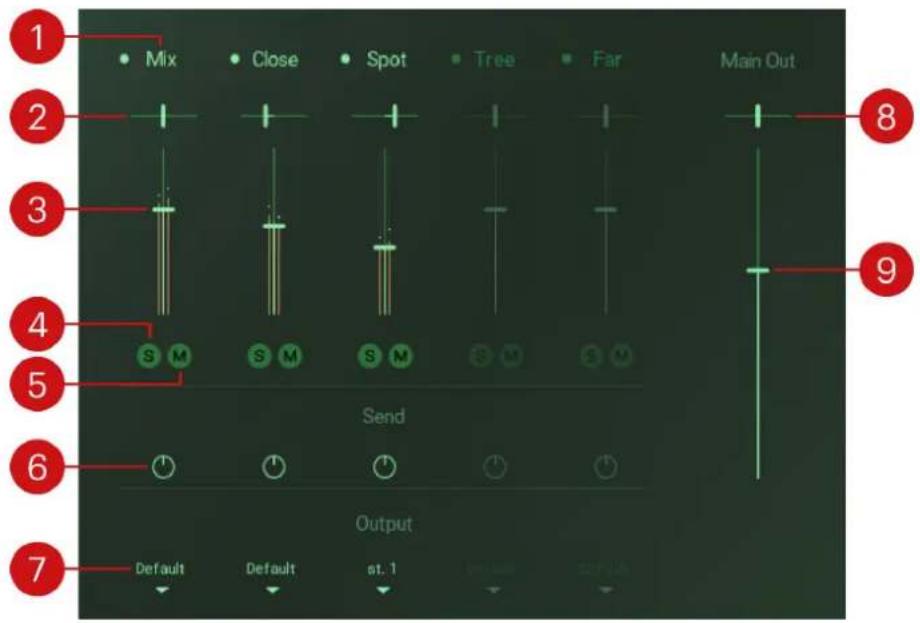Image resolution: width=920 pixels, height=623 pixels.
Task: Click the Mix channel Send knob
Action: [163, 467]
